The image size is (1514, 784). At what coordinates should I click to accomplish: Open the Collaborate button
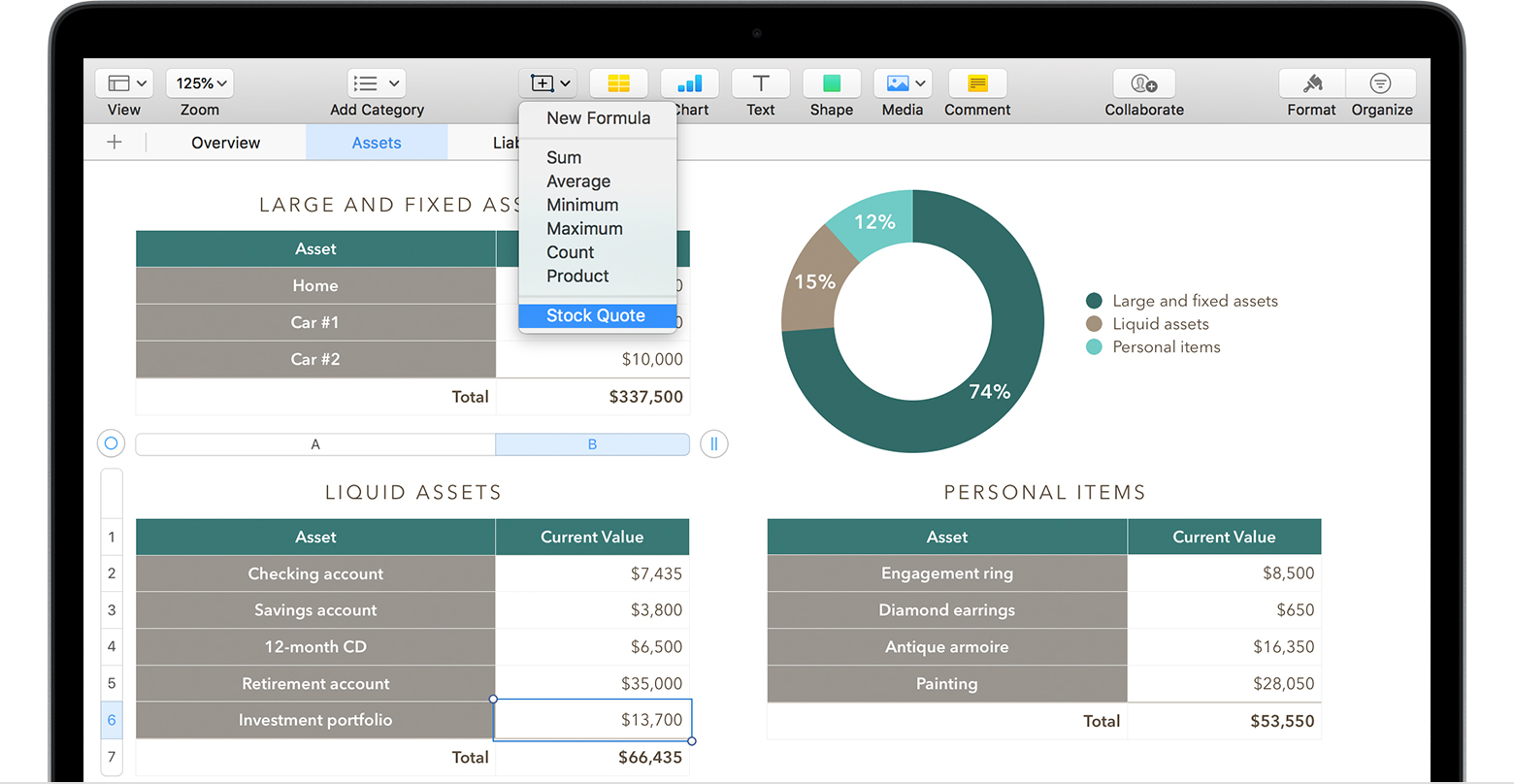1143,83
